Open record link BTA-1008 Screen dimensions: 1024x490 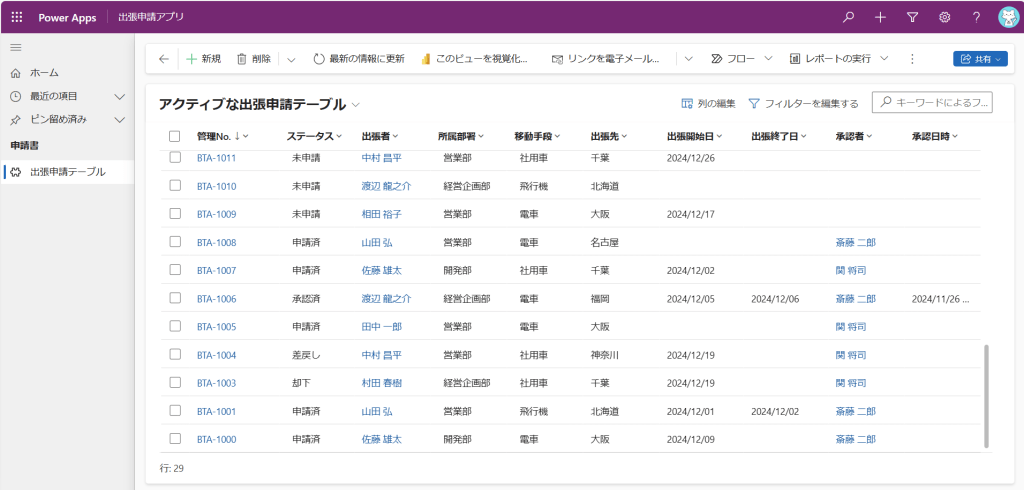tap(216, 242)
